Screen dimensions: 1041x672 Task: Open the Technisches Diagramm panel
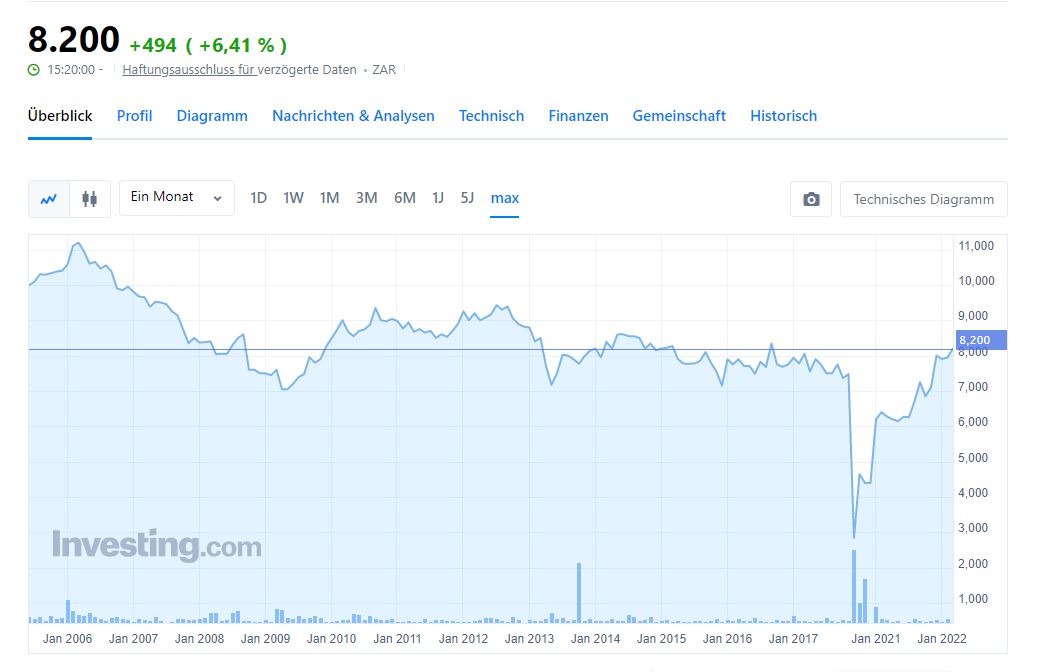(923, 198)
